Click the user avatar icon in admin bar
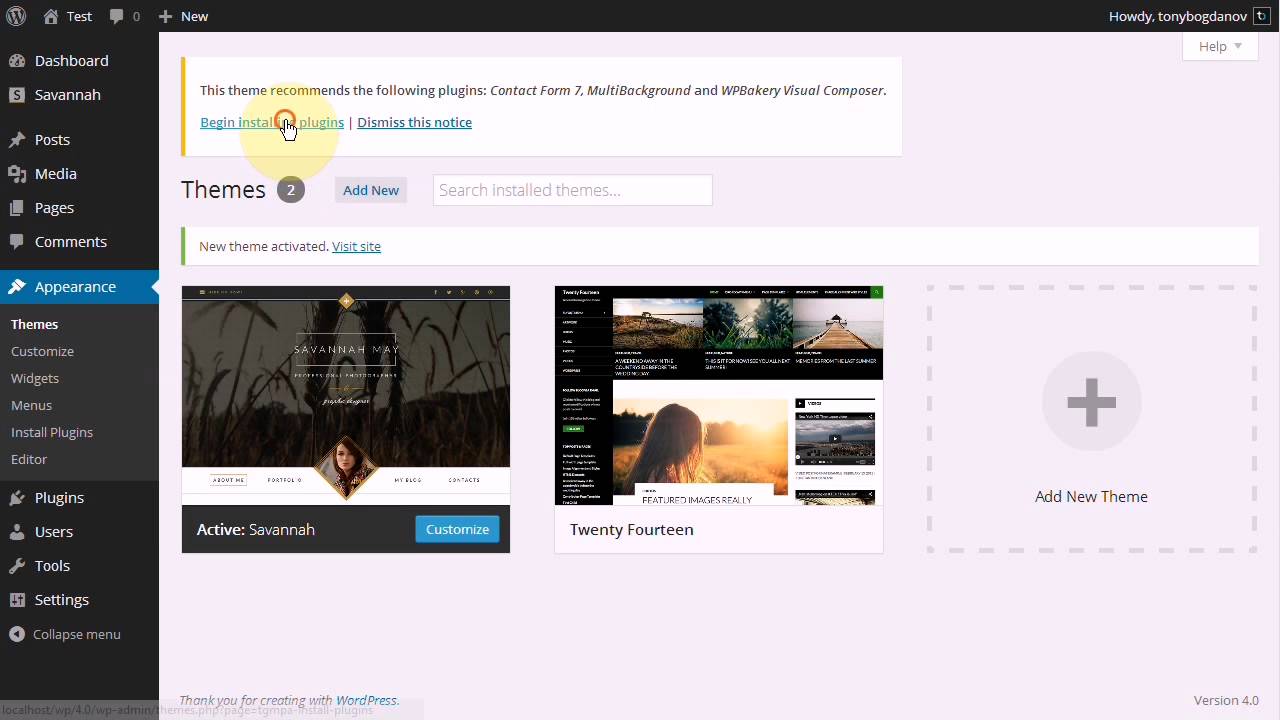 (1261, 16)
